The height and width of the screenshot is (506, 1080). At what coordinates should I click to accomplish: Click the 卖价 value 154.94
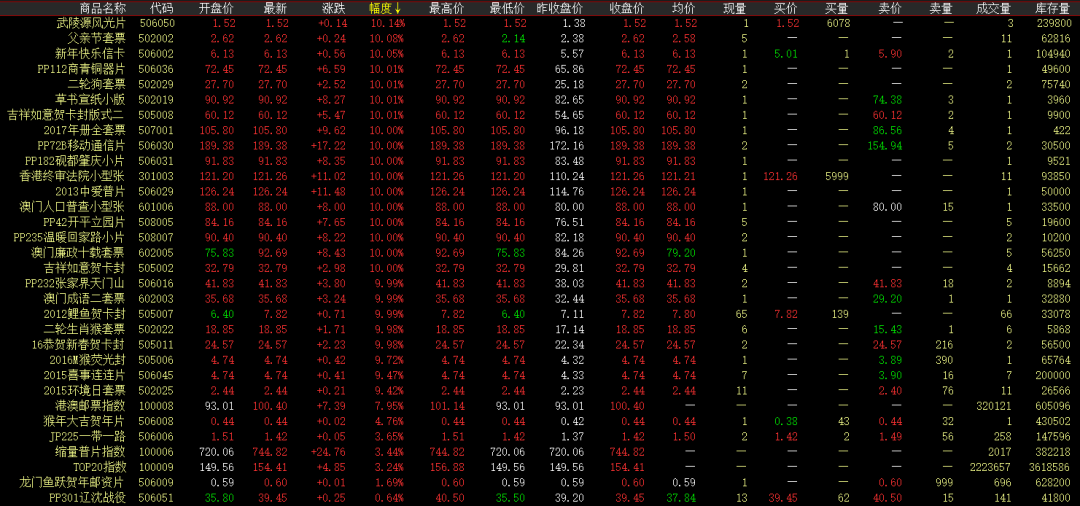[884, 145]
